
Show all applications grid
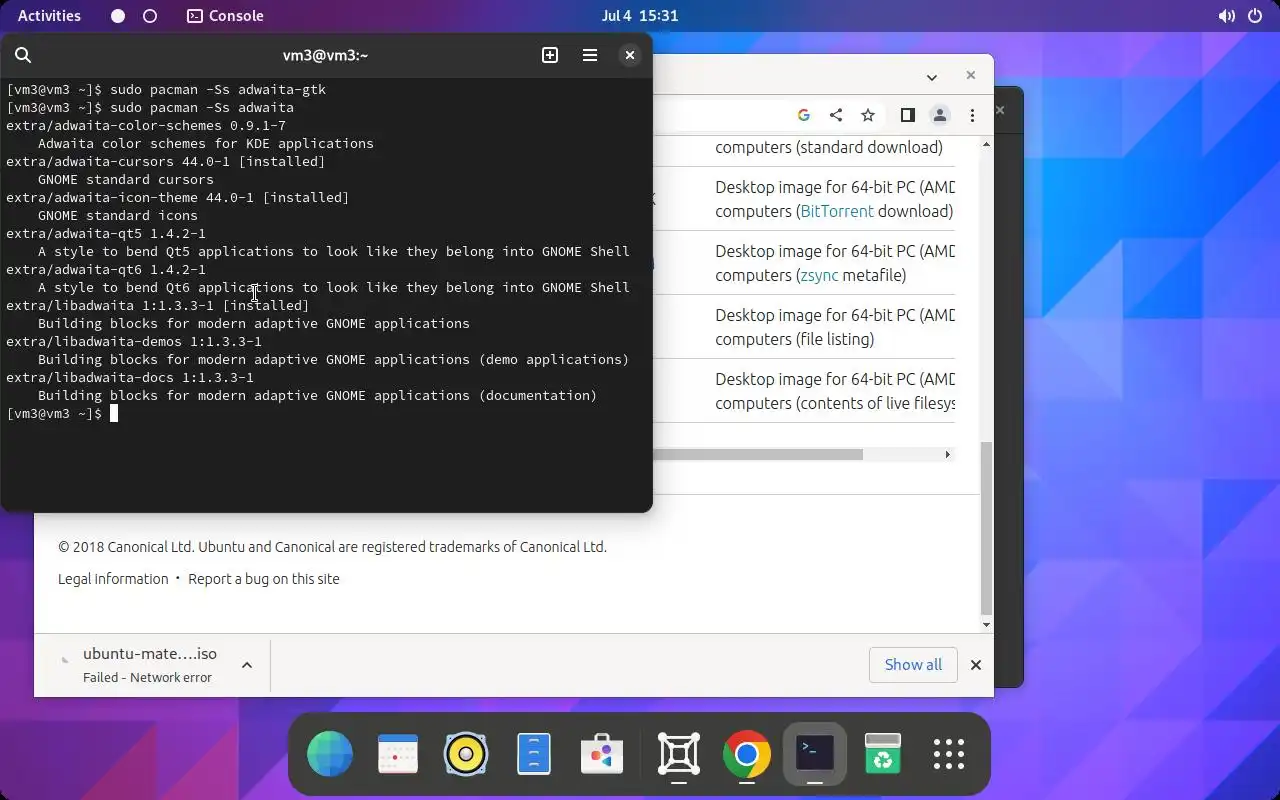[949, 754]
